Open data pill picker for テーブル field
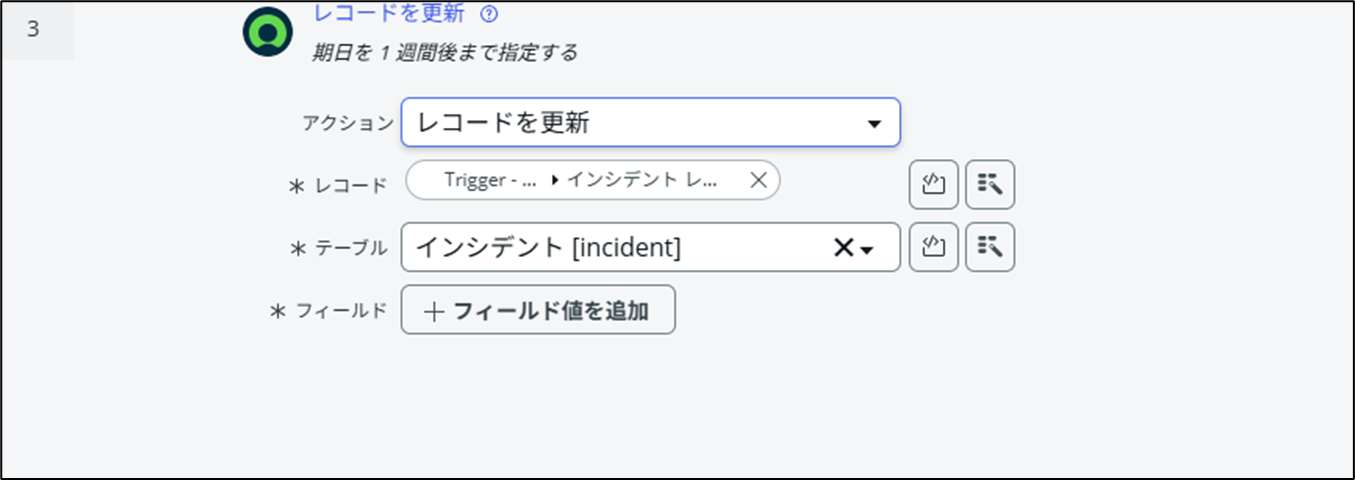This screenshot has height=480, width=1355. click(x=990, y=247)
